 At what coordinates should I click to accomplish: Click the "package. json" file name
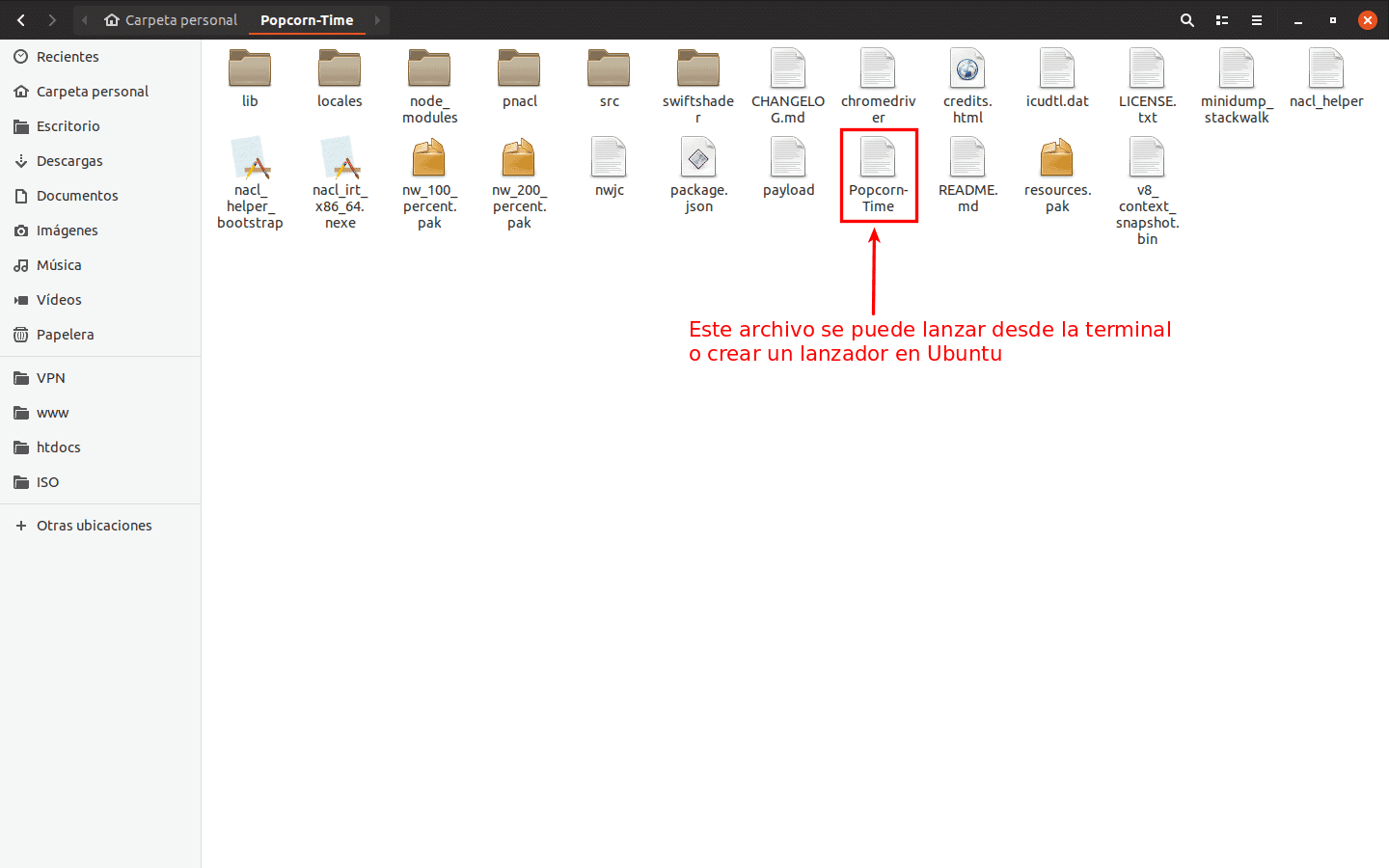[698, 198]
